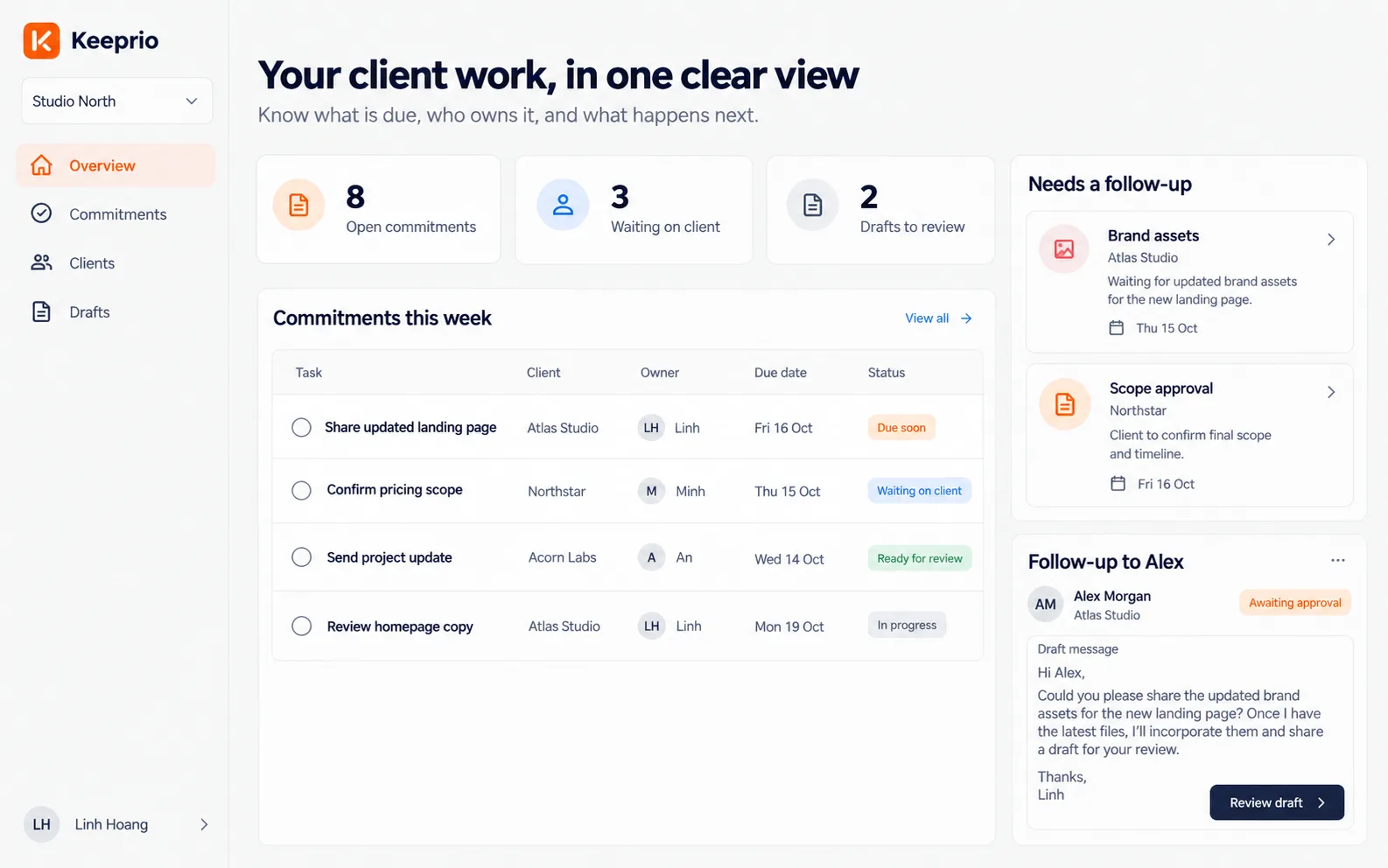Check off Confirm pricing scope task
The height and width of the screenshot is (868, 1388).
pos(301,490)
